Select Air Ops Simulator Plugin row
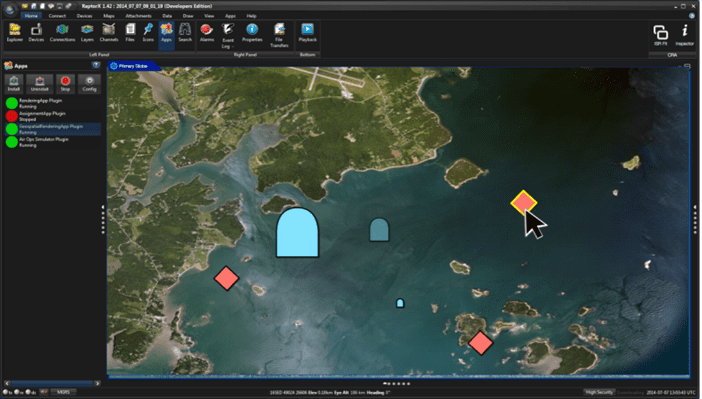This screenshot has height=399, width=702. coord(52,142)
